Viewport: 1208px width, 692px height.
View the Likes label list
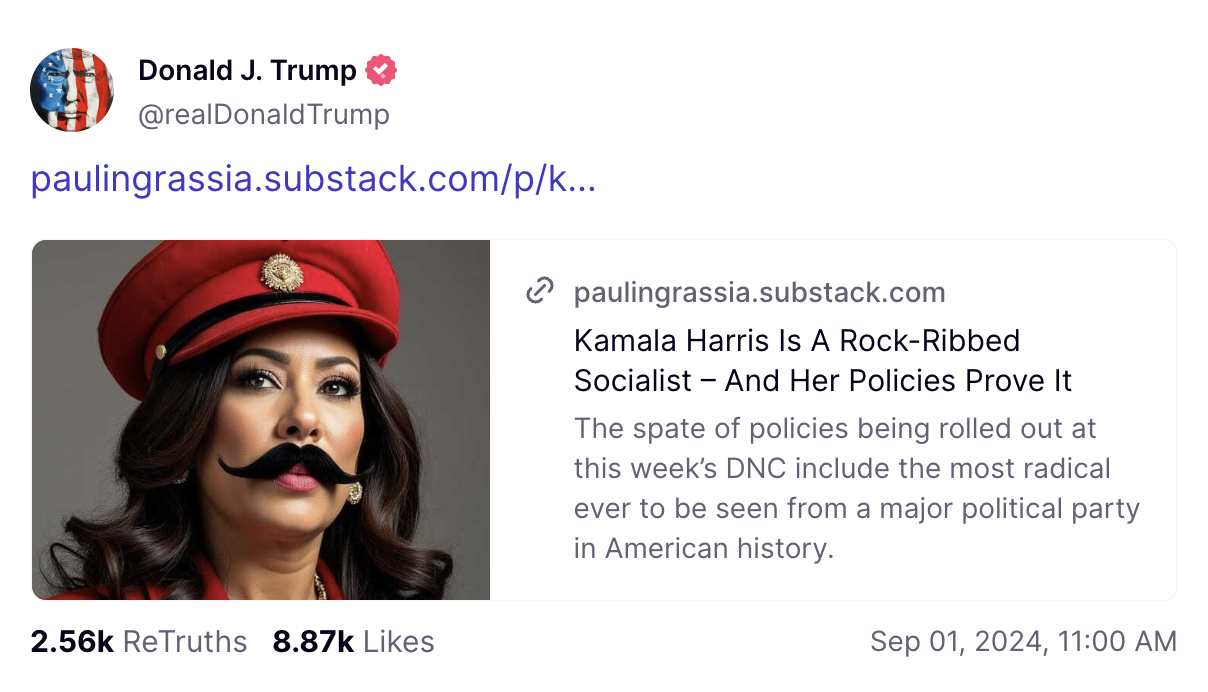[398, 641]
